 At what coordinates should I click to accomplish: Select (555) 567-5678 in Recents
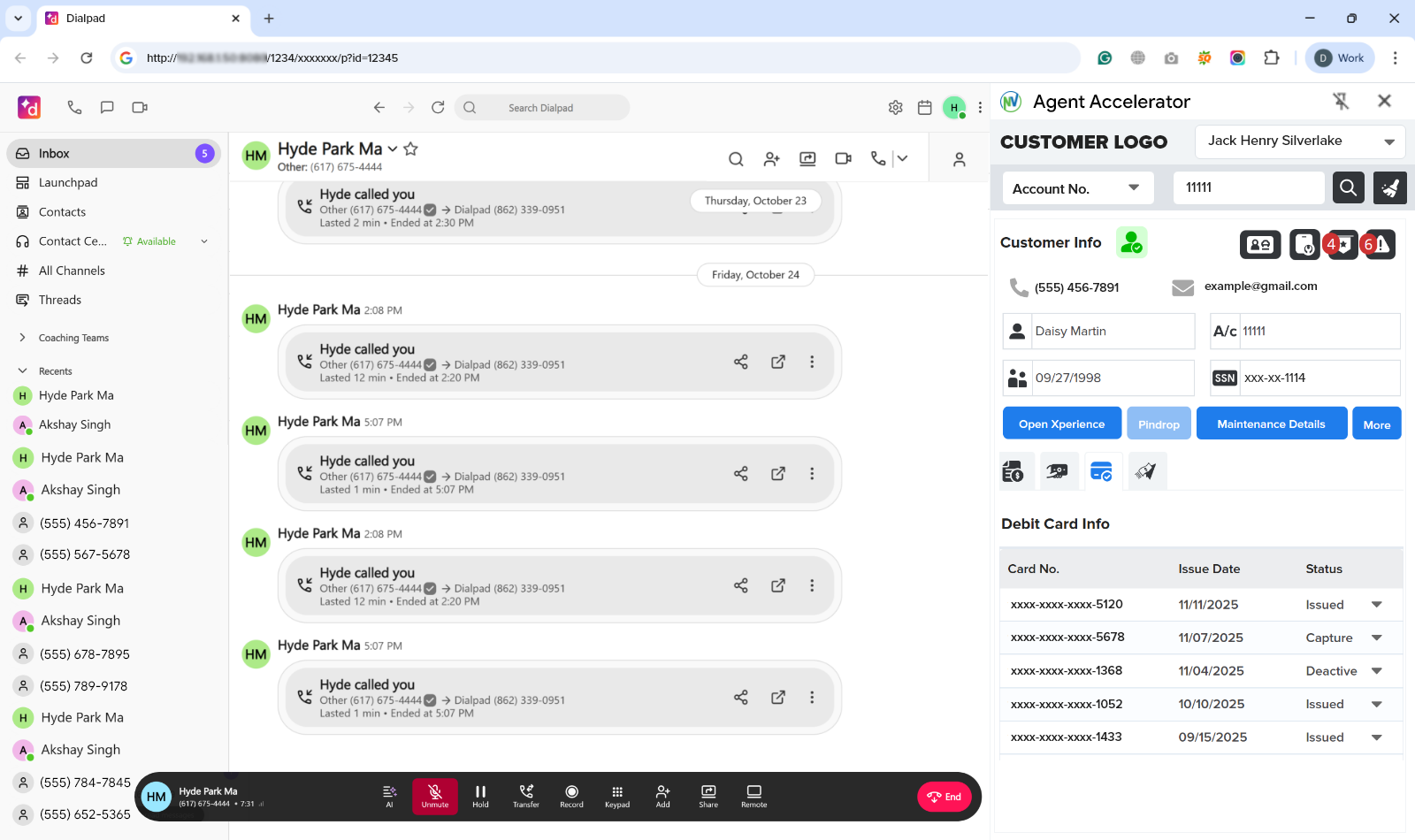click(x=85, y=554)
